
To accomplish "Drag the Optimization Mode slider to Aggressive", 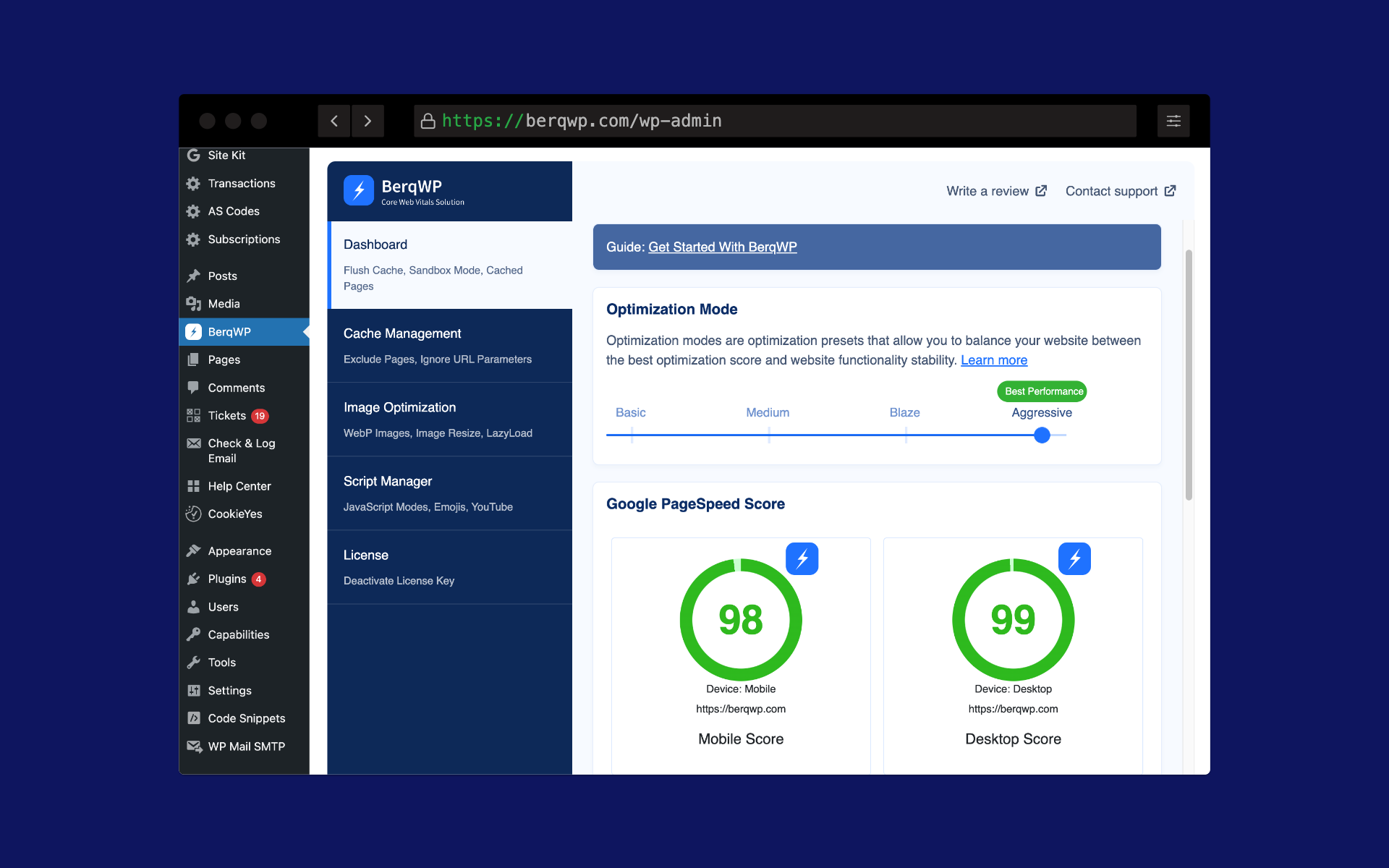I will coord(1041,434).
